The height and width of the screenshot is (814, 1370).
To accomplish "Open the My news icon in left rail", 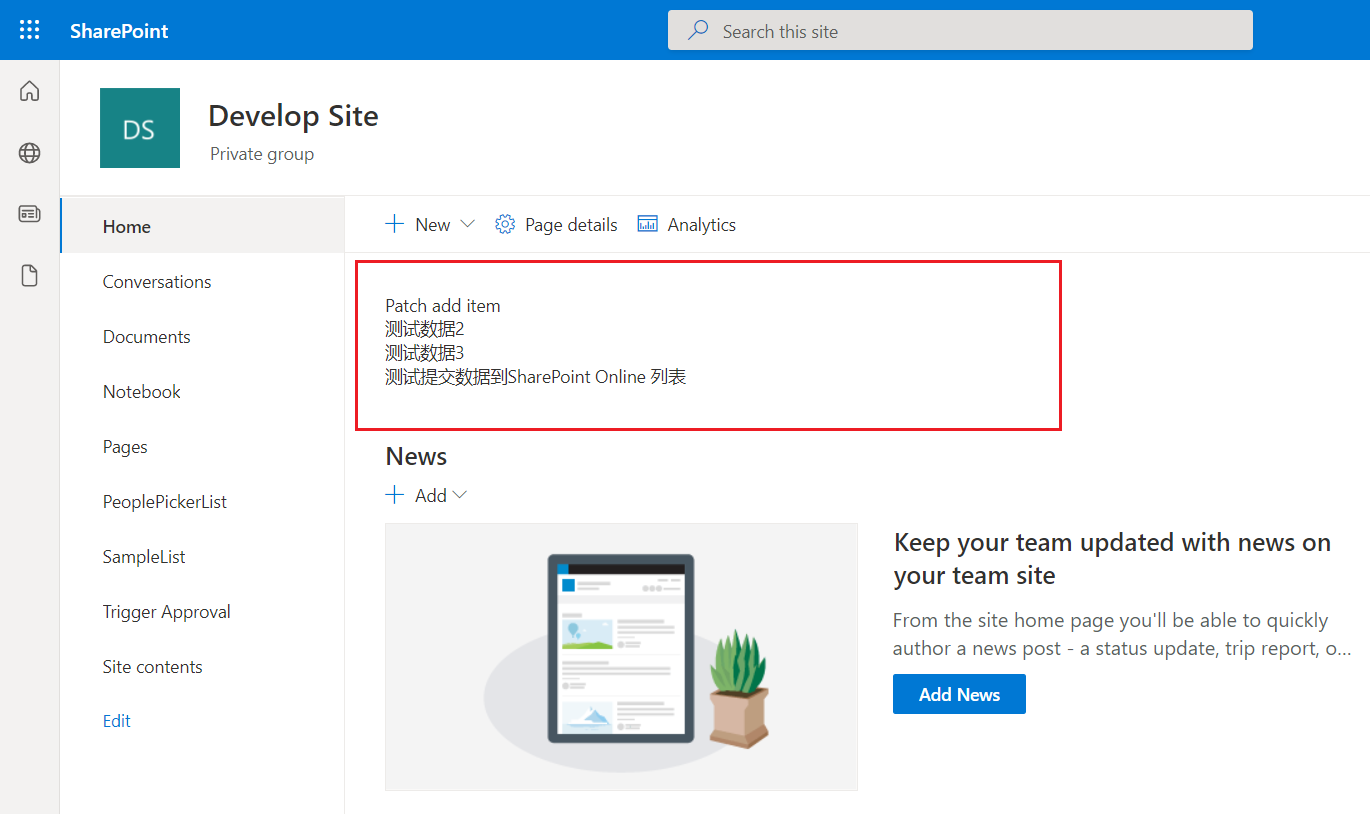I will [30, 214].
